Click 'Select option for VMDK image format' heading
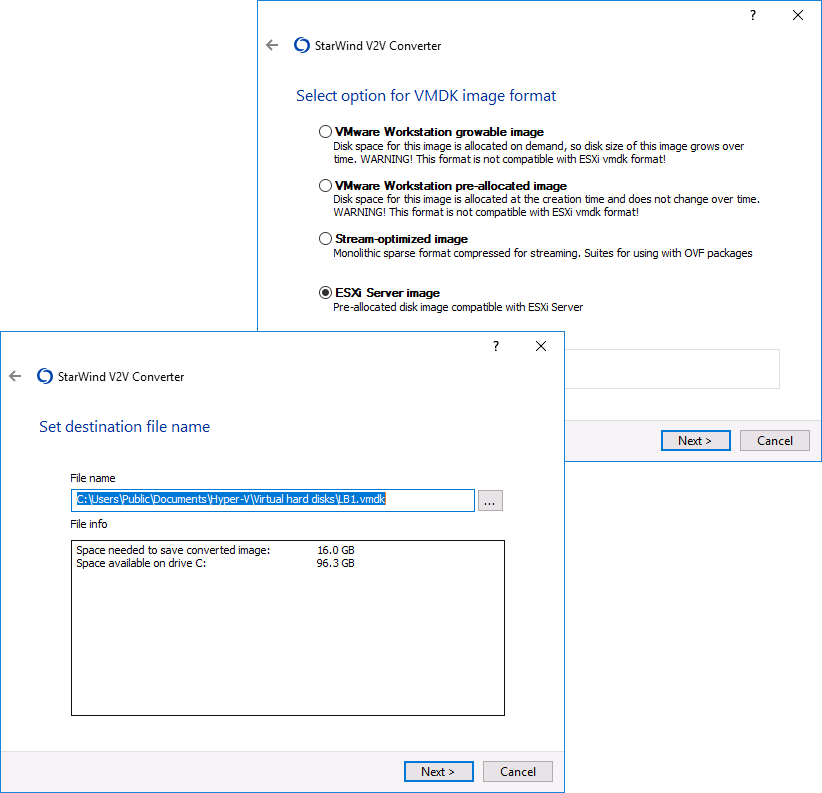The image size is (822, 793). (x=426, y=96)
